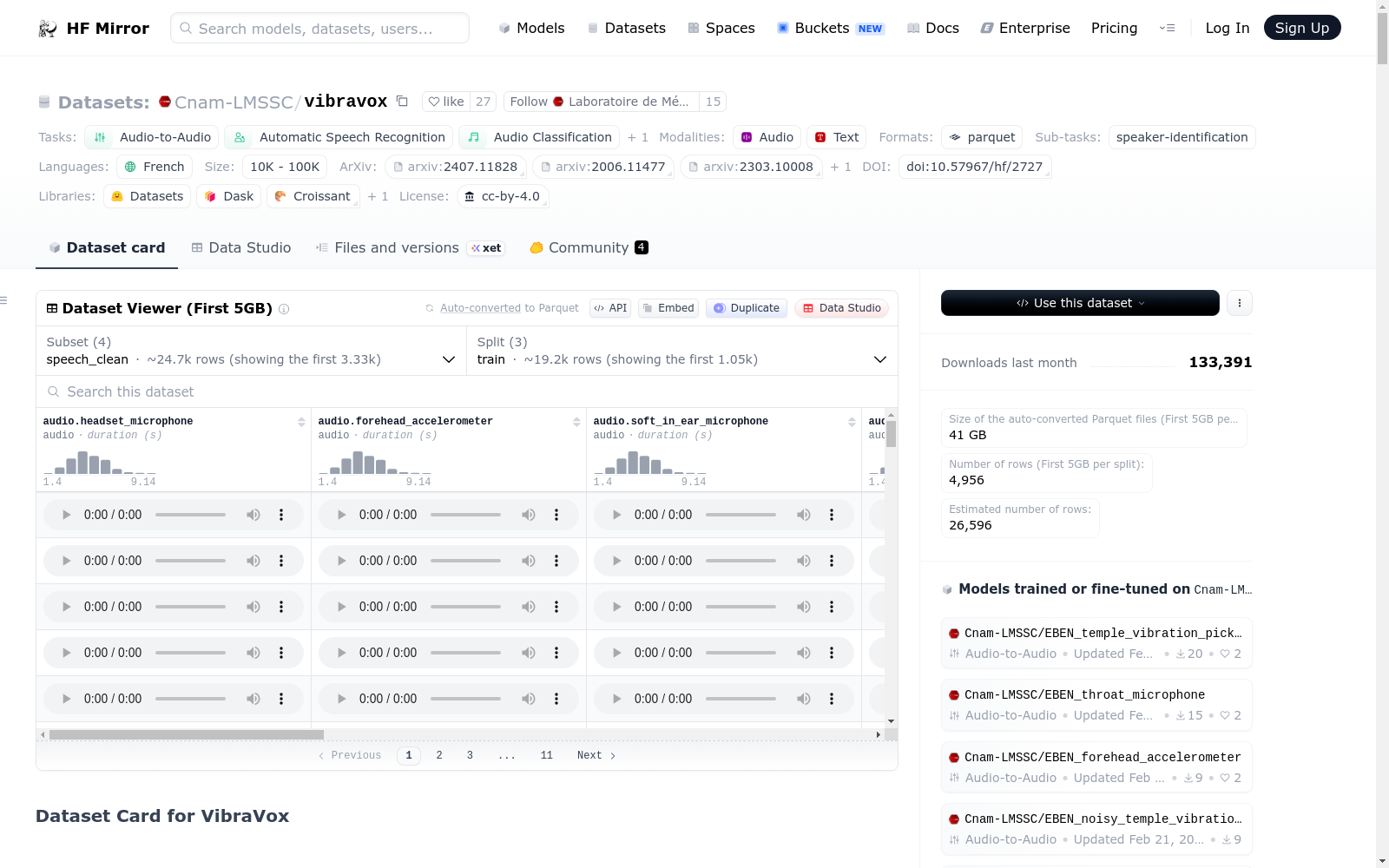This screenshot has height=868, width=1389.
Task: Open the Use this dataset dropdown
Action: 1080,303
